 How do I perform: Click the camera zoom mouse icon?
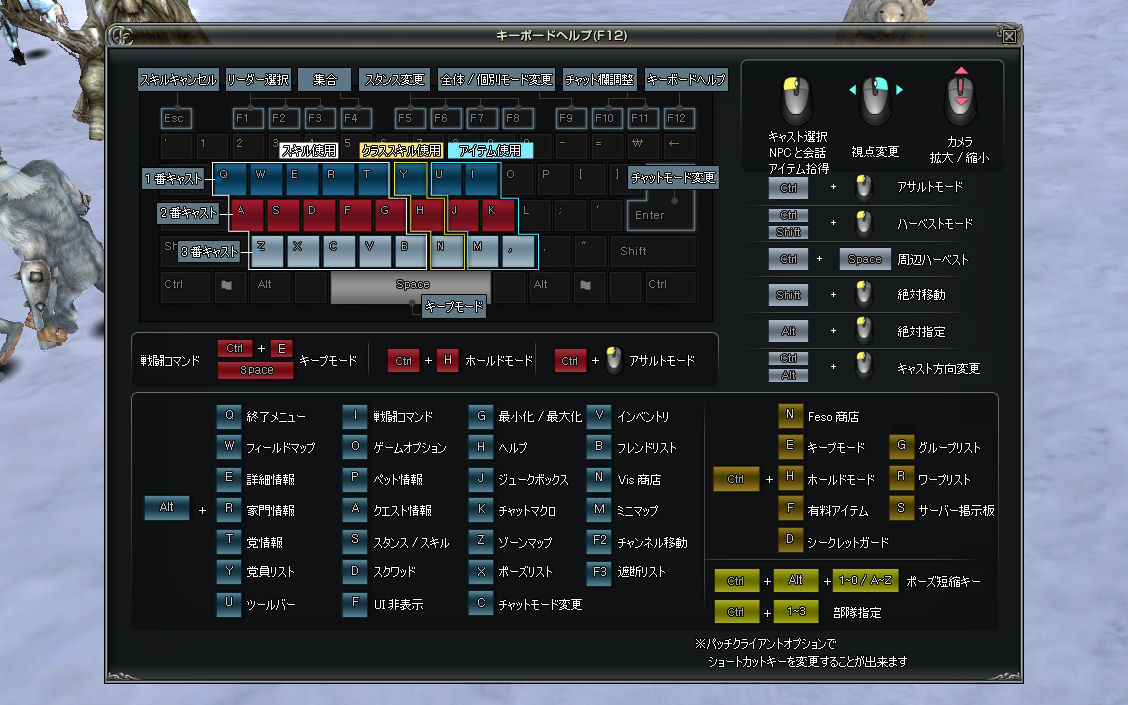(960, 98)
